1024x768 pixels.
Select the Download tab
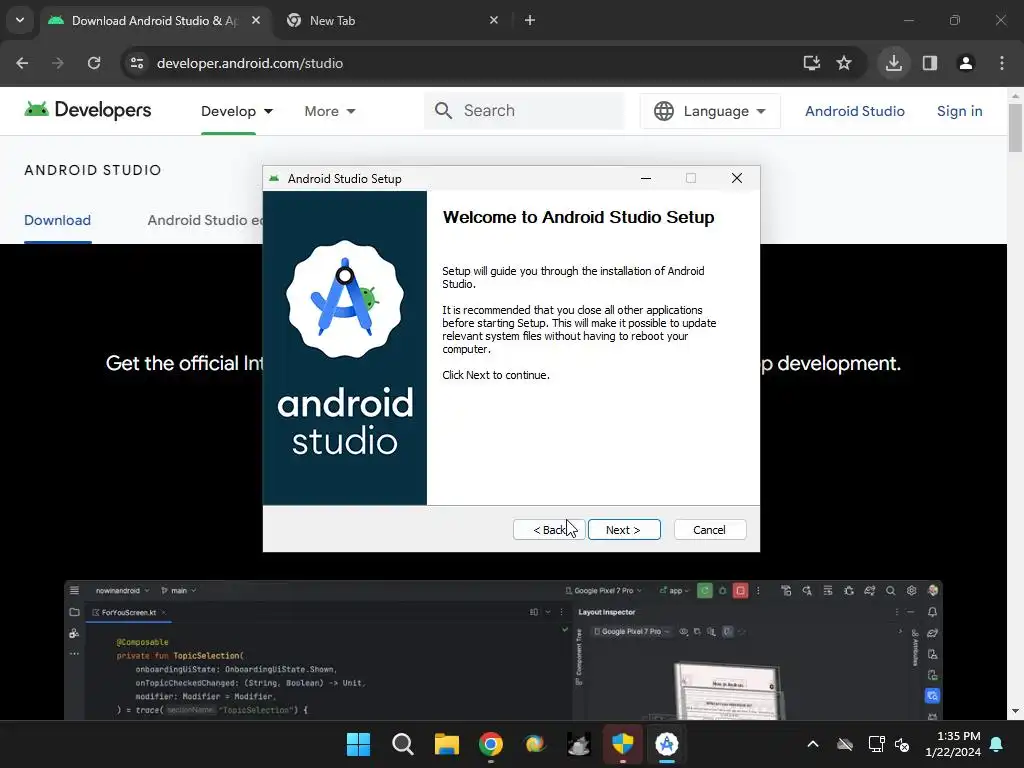click(57, 220)
